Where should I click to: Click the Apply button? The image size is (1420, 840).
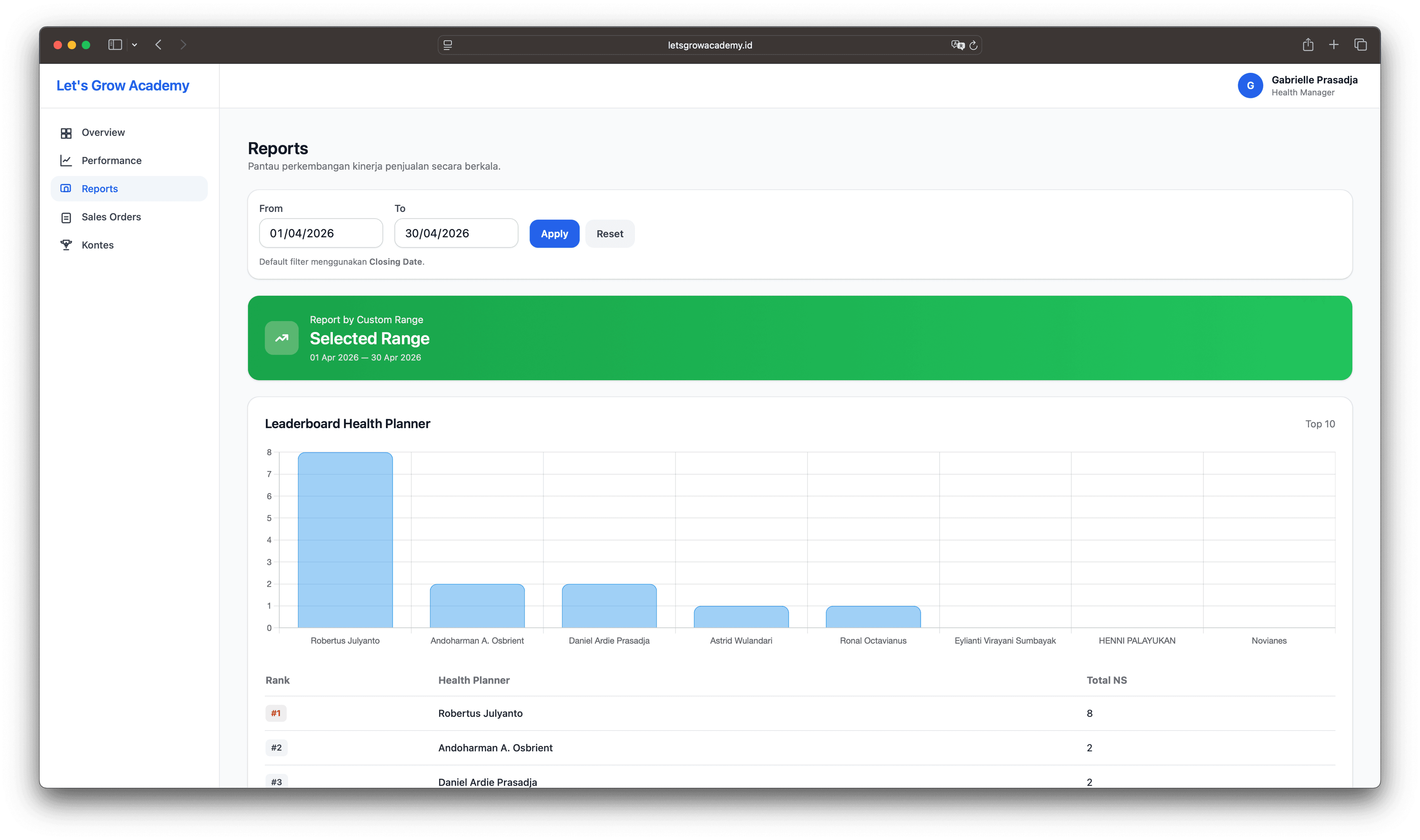[554, 234]
